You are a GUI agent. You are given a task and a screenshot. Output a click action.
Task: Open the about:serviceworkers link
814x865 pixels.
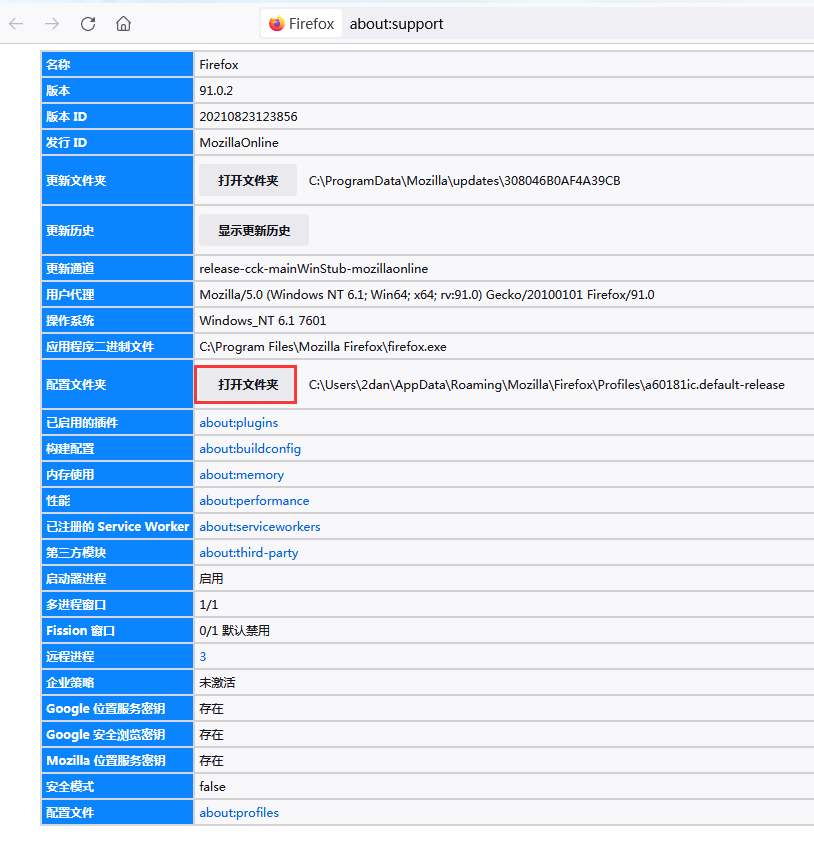(x=260, y=526)
